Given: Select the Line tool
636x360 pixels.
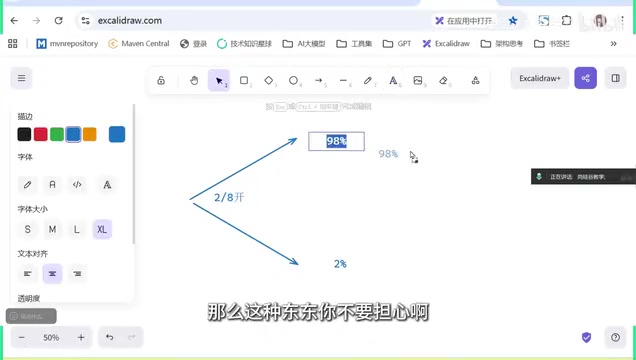Looking at the screenshot, I should coord(343,80).
